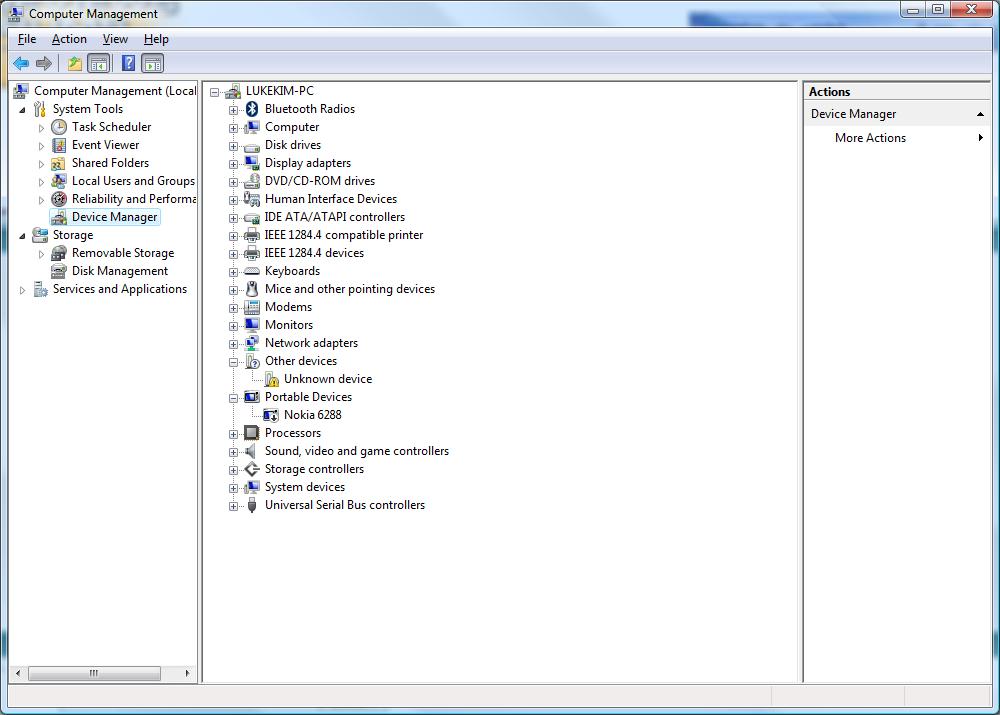Click the Nokia 6288 device icon

[x=271, y=415]
